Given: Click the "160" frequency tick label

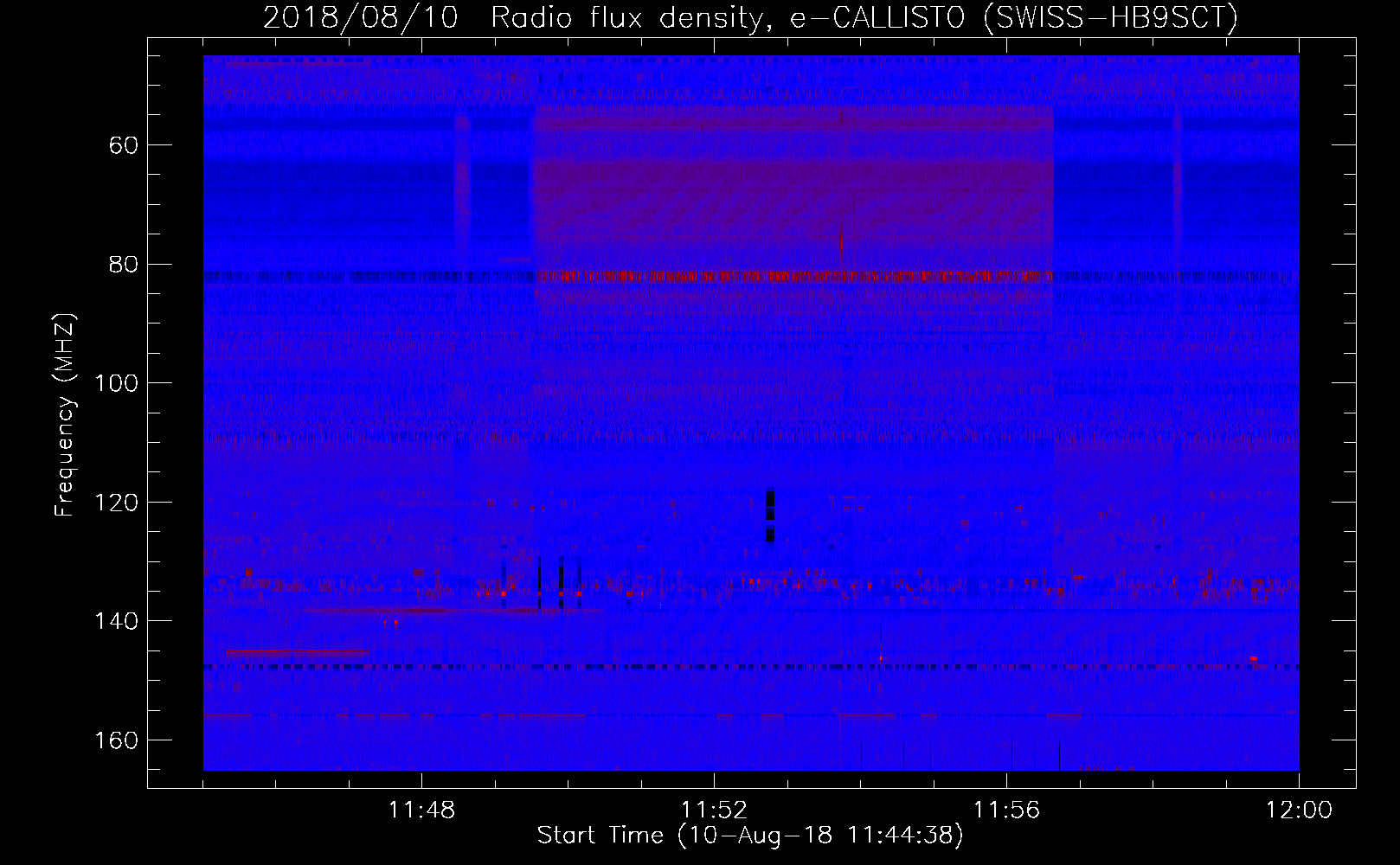Looking at the screenshot, I should 117,740.
